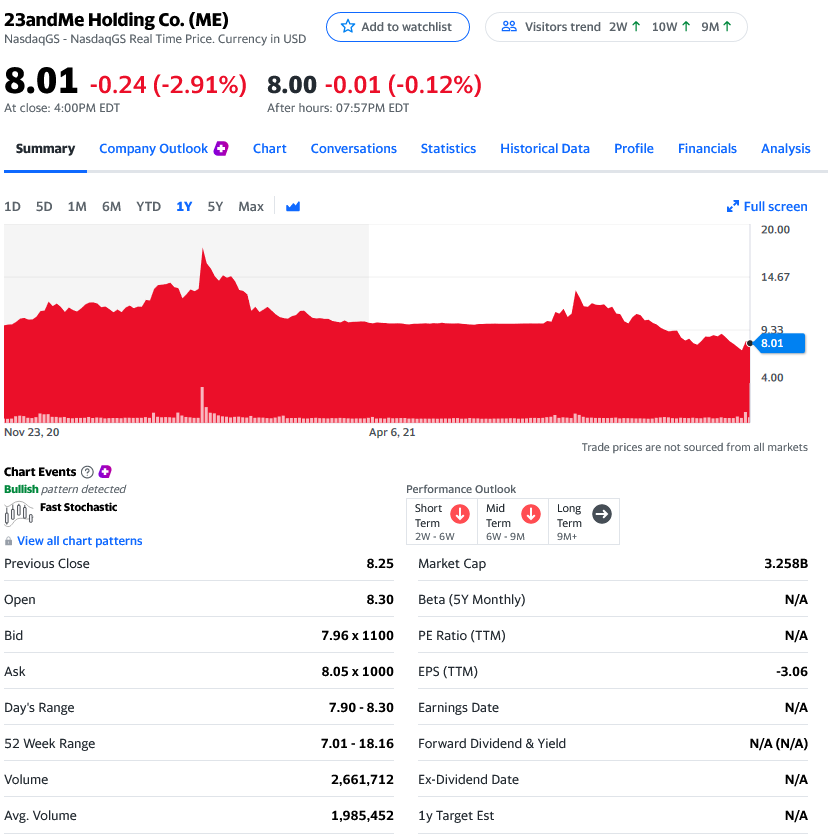Click the Long Term outlook card

point(584,521)
